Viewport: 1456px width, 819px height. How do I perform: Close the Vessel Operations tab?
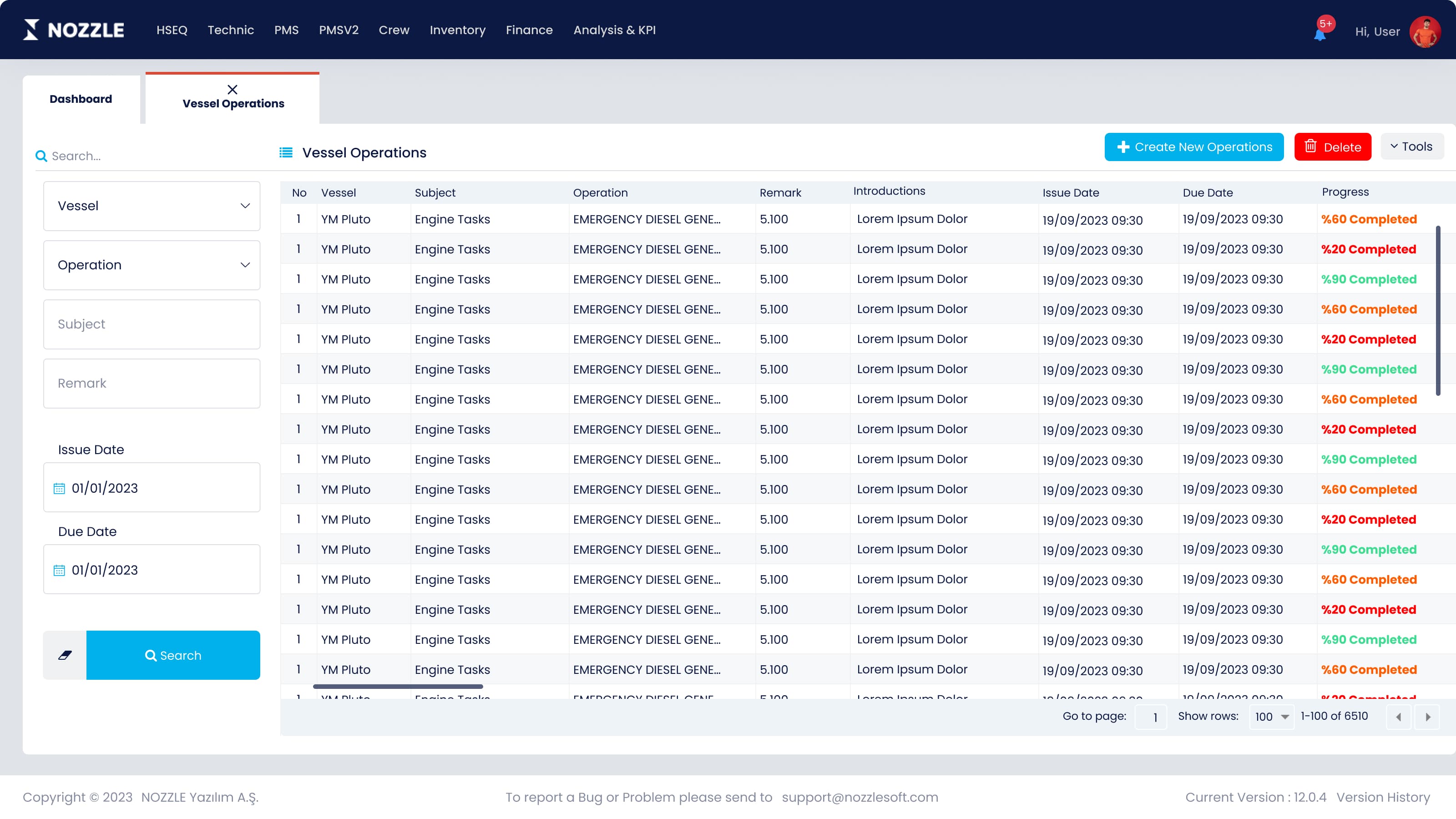(233, 89)
